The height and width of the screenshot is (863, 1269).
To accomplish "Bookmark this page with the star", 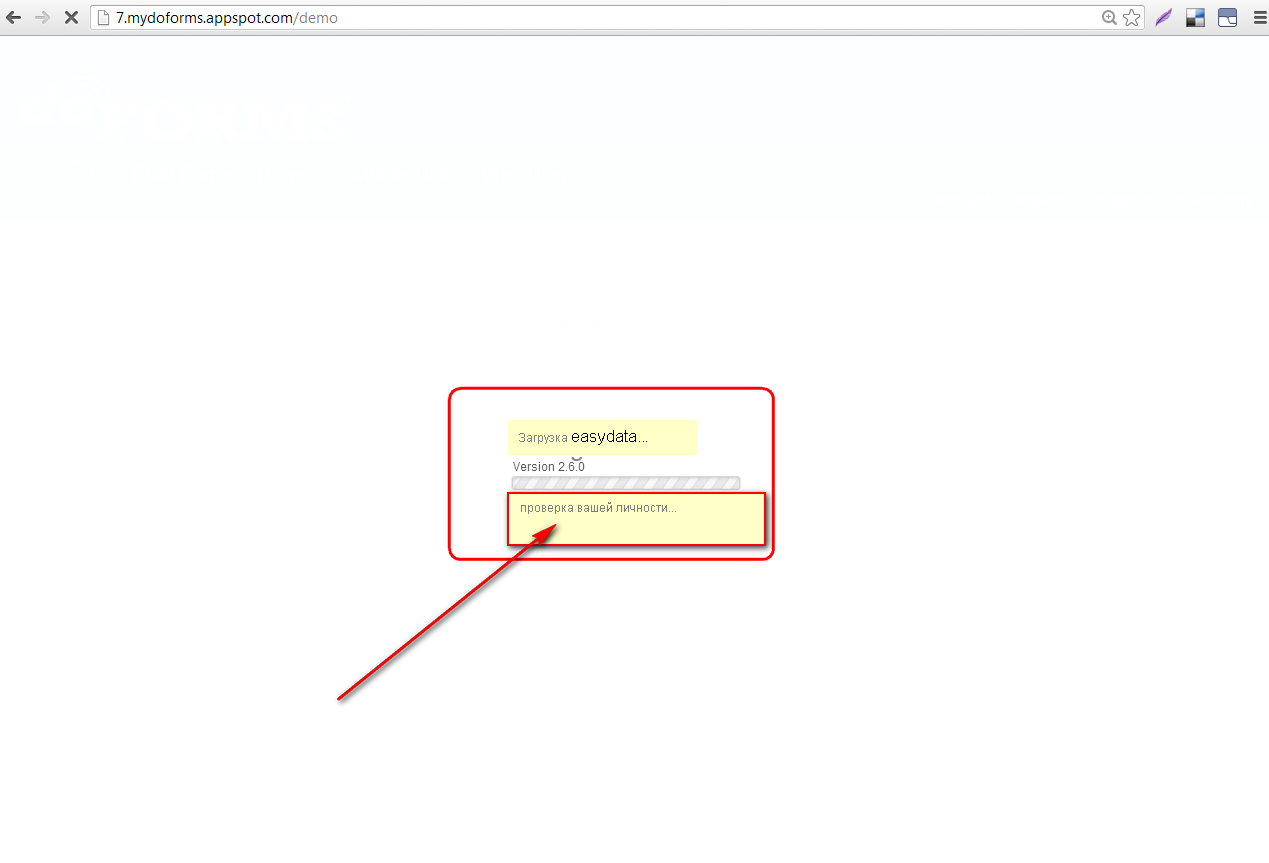I will pos(1131,17).
